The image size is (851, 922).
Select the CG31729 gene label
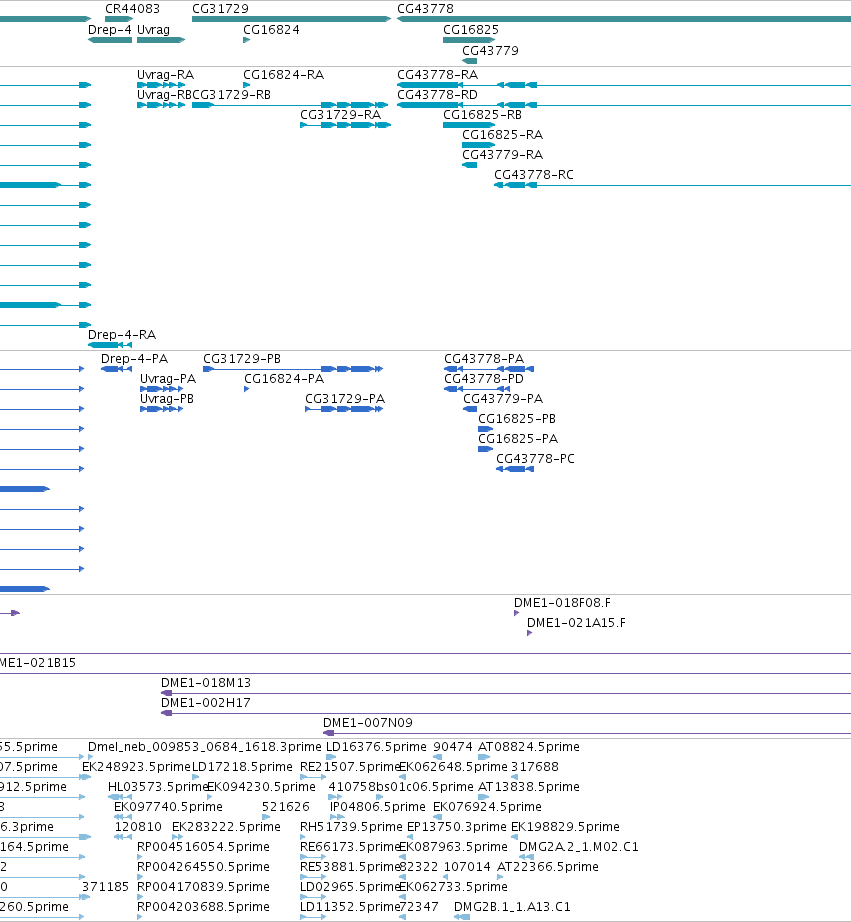click(221, 9)
